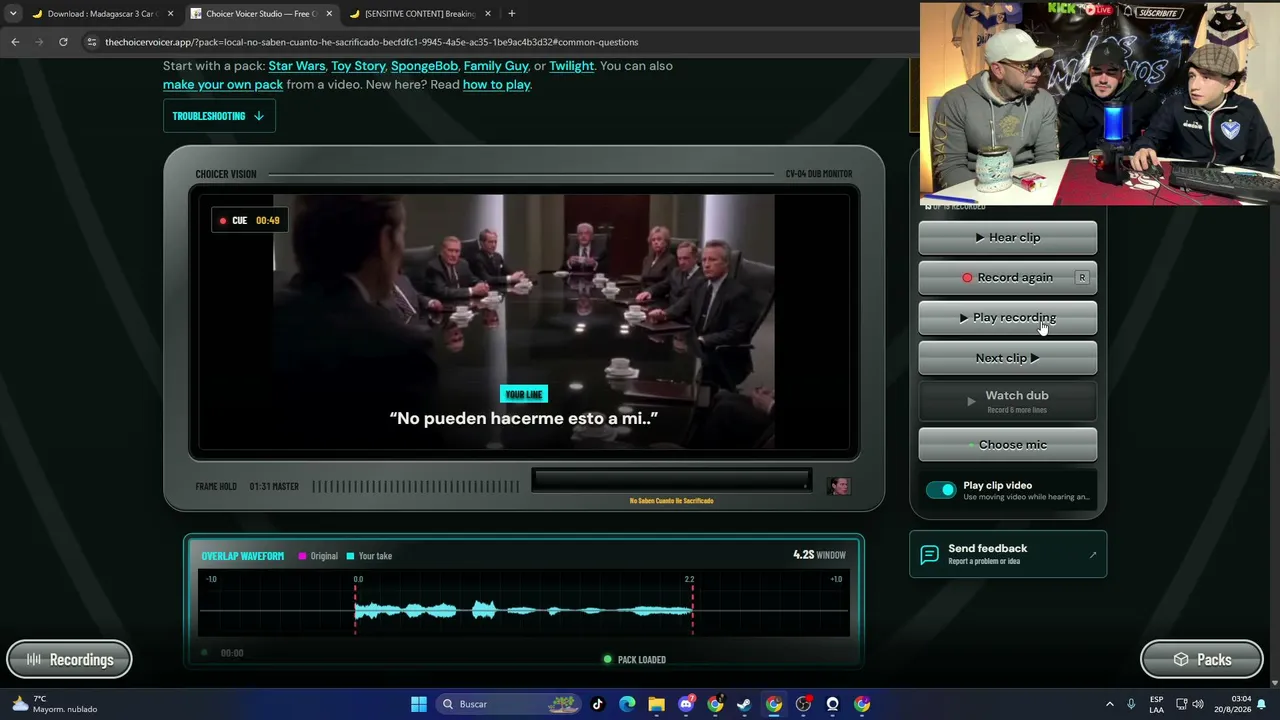Screen dimensions: 1280x720
Task: Click the taskbar Buscar search box
Action: 510,704
